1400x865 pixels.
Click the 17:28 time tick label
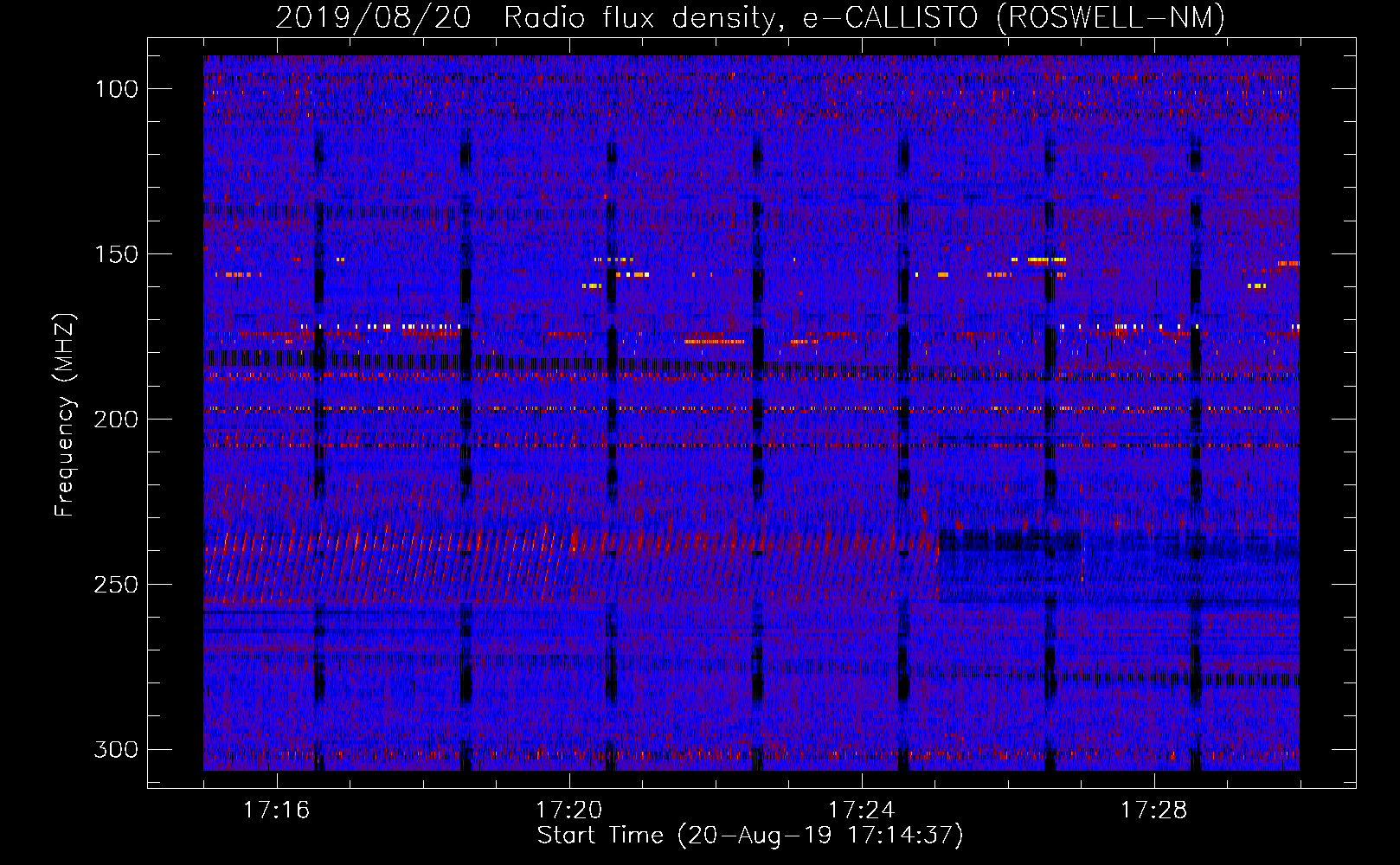click(1154, 811)
